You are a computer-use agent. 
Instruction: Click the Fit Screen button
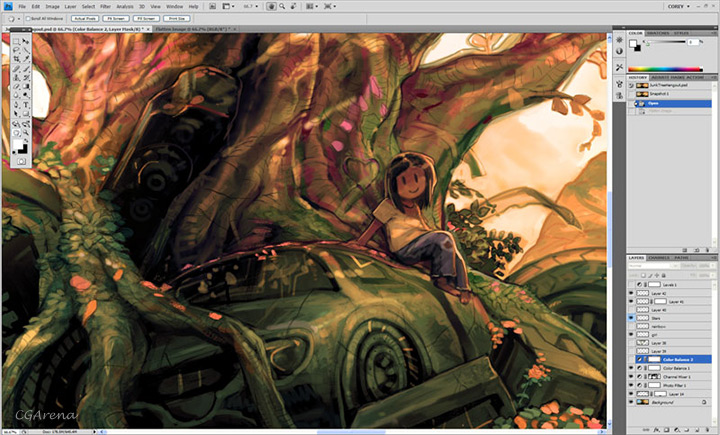coord(116,18)
